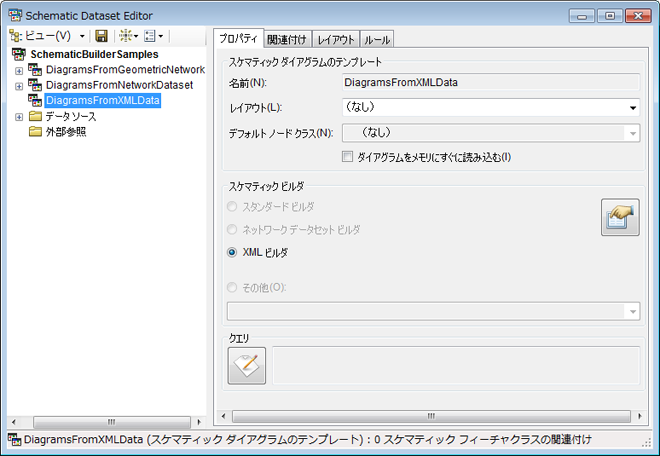
Task: Click DiagramsFromXMLData template icon
Action: (35, 100)
